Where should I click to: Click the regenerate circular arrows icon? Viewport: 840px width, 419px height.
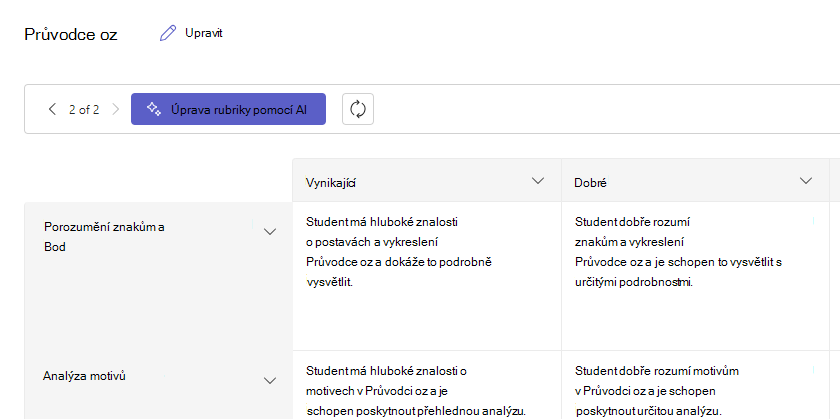pos(358,109)
